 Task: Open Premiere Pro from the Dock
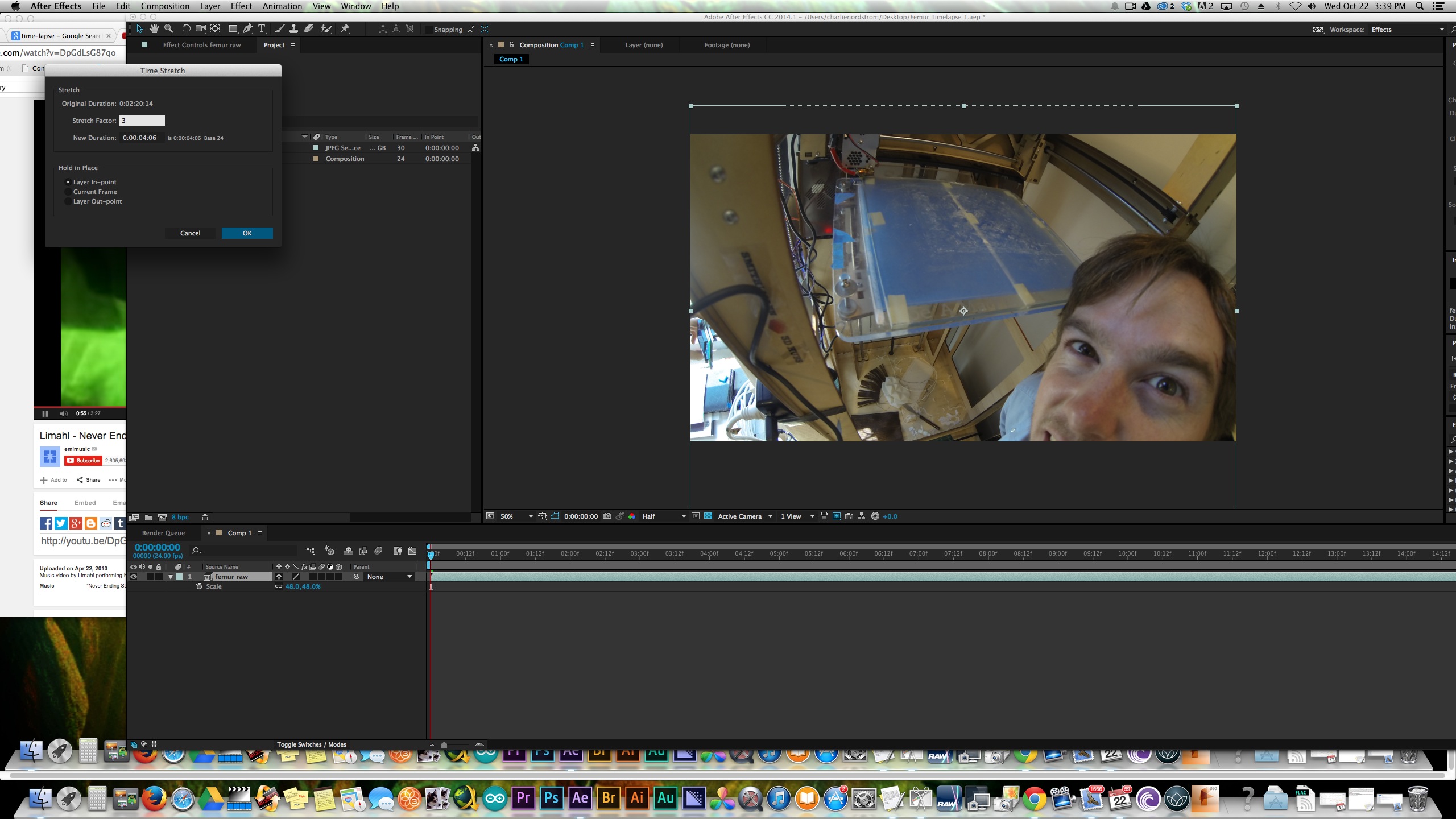[523, 798]
